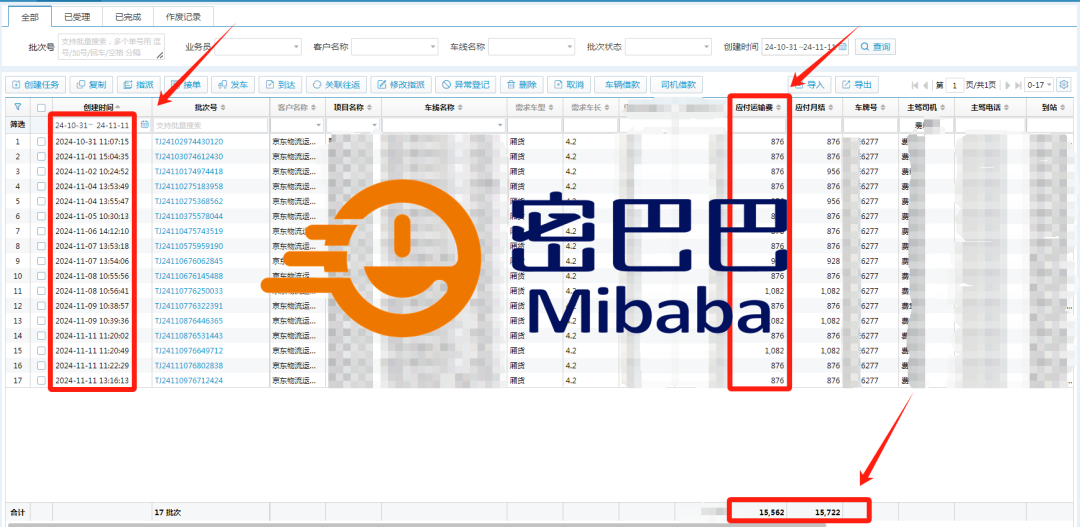Click the 查询 search button
The image size is (1080, 527).
tap(875, 47)
